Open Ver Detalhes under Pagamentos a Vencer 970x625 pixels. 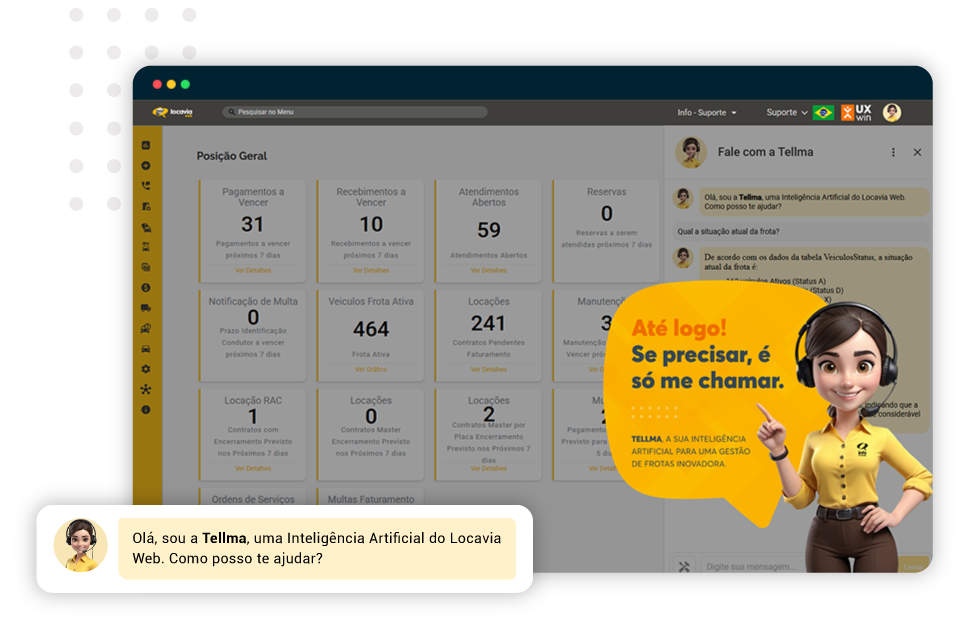253,270
